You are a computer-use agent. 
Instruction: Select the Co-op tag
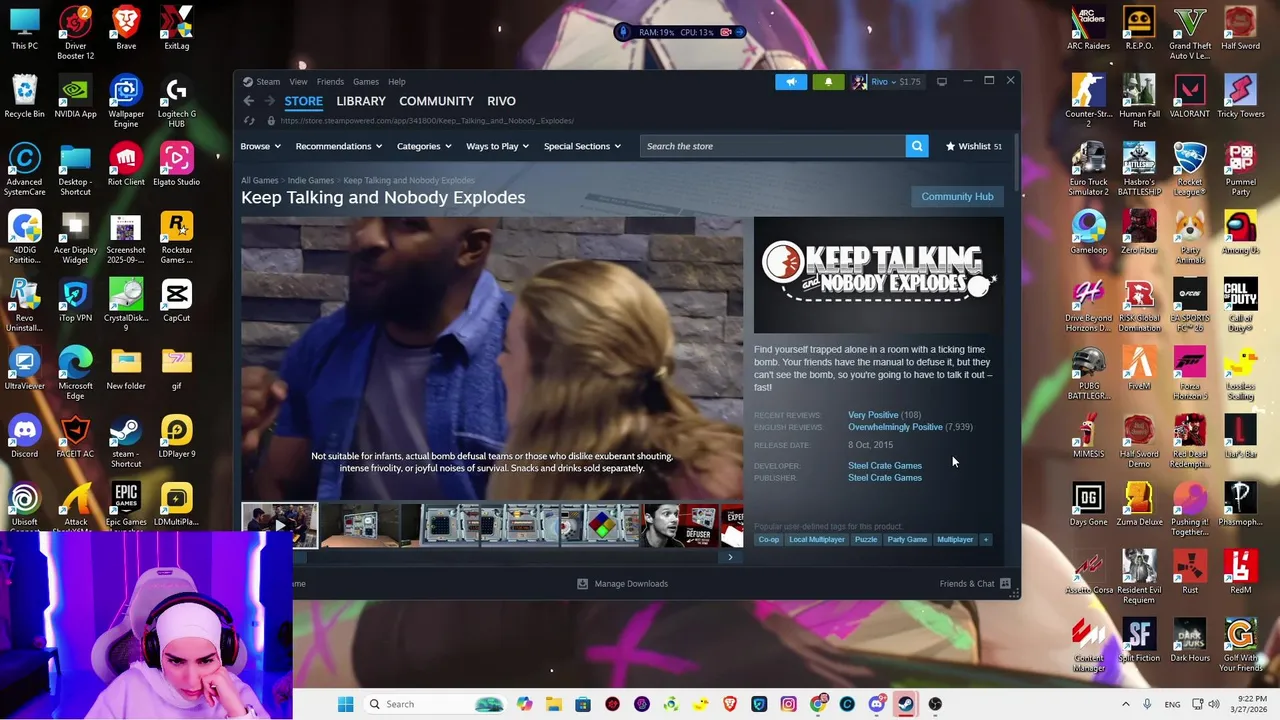point(768,540)
